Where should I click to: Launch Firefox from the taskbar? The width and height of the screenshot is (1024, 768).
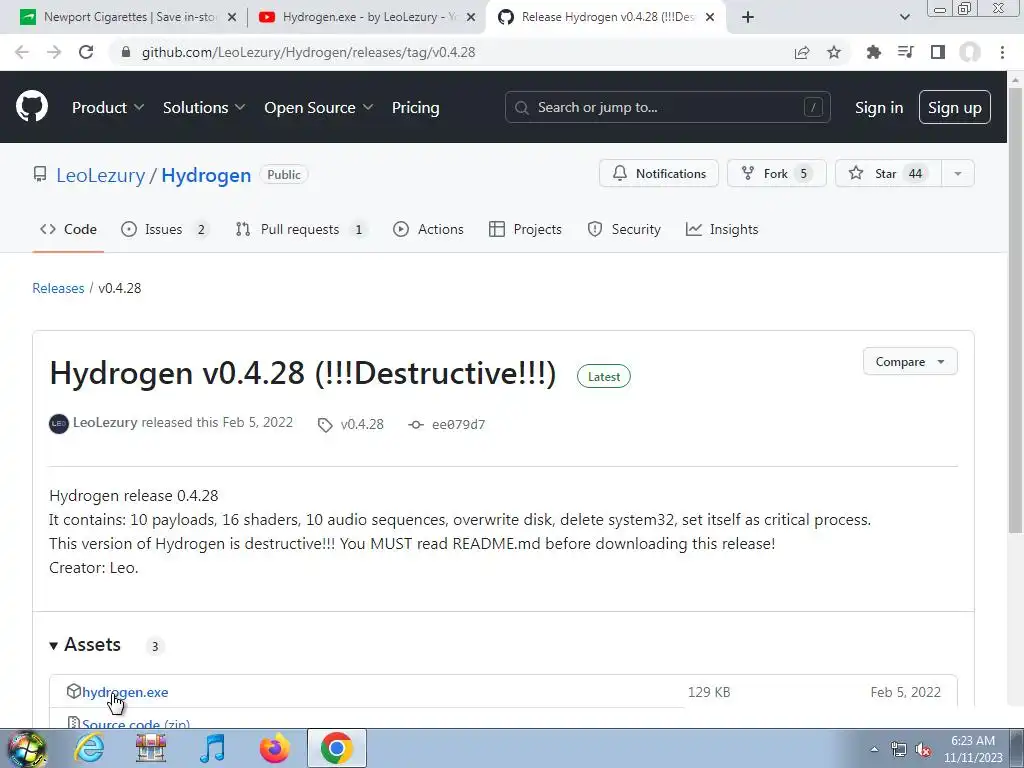pyautogui.click(x=275, y=748)
